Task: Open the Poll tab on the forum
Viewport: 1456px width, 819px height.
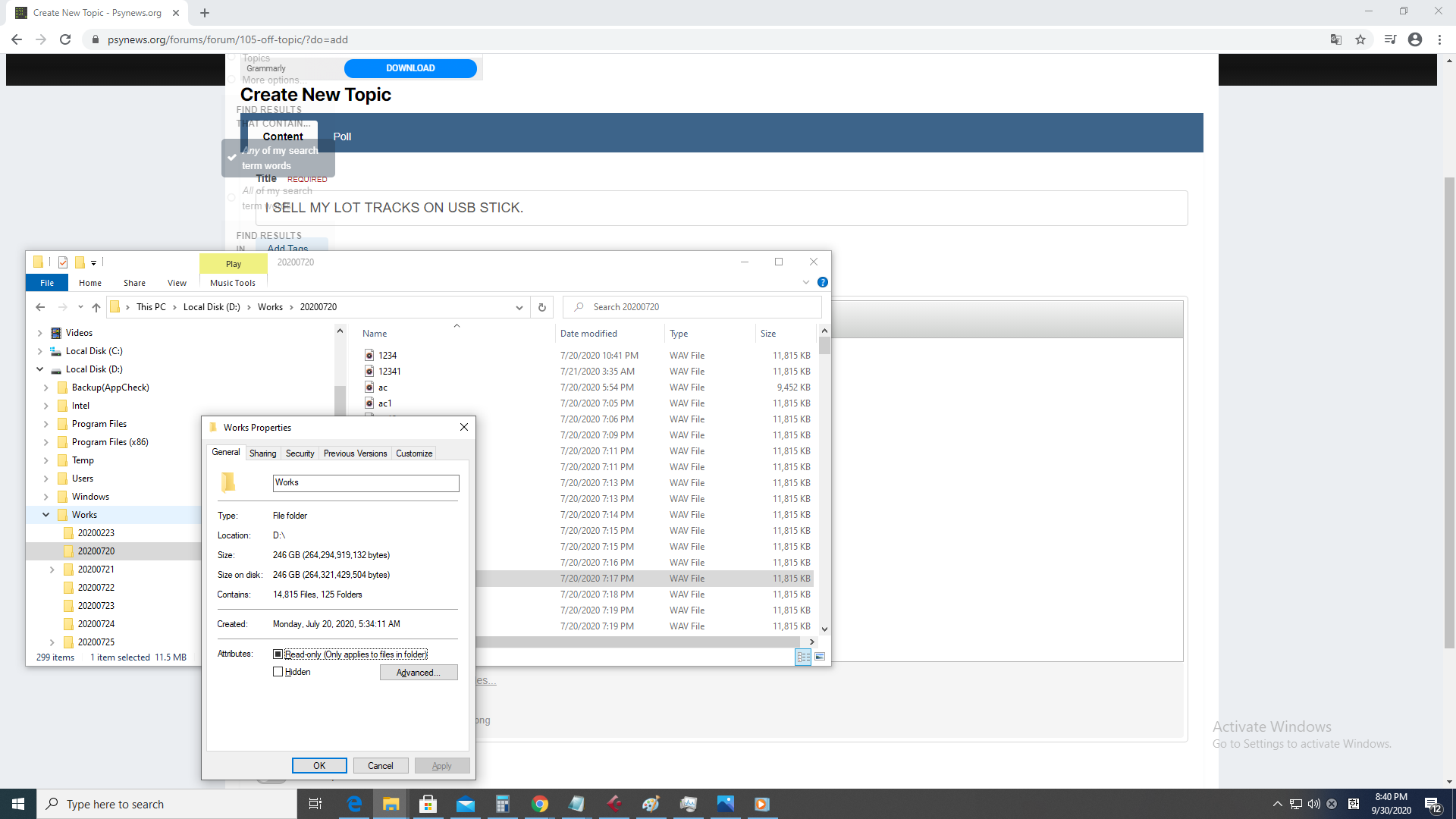Action: (342, 136)
